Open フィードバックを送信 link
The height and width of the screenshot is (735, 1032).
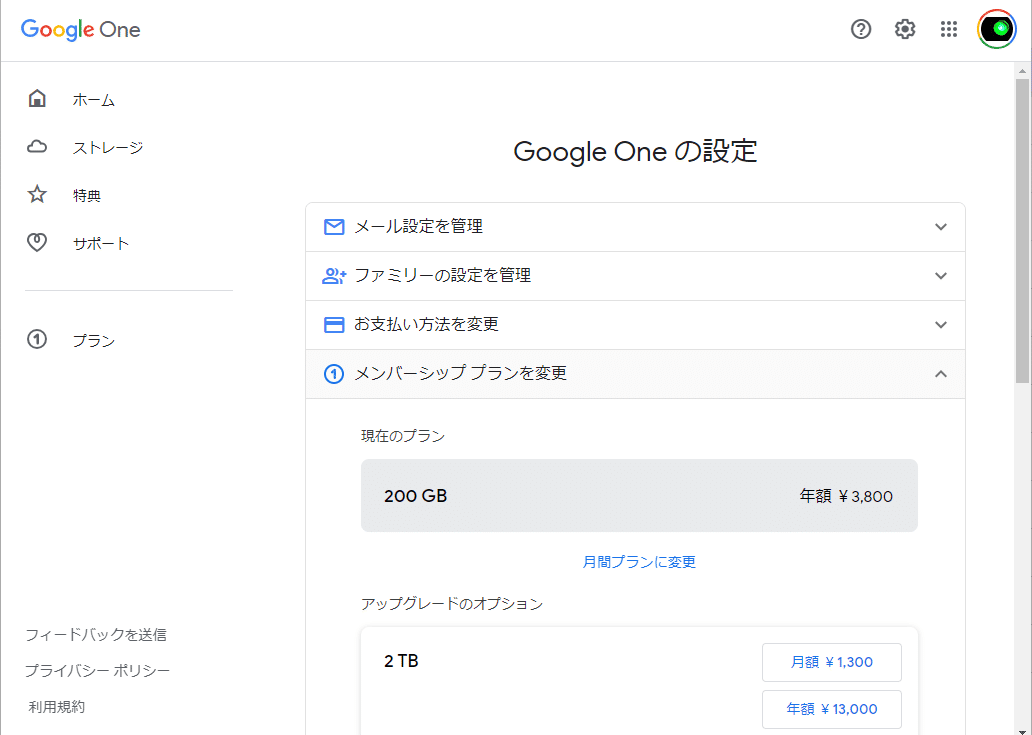pos(96,634)
